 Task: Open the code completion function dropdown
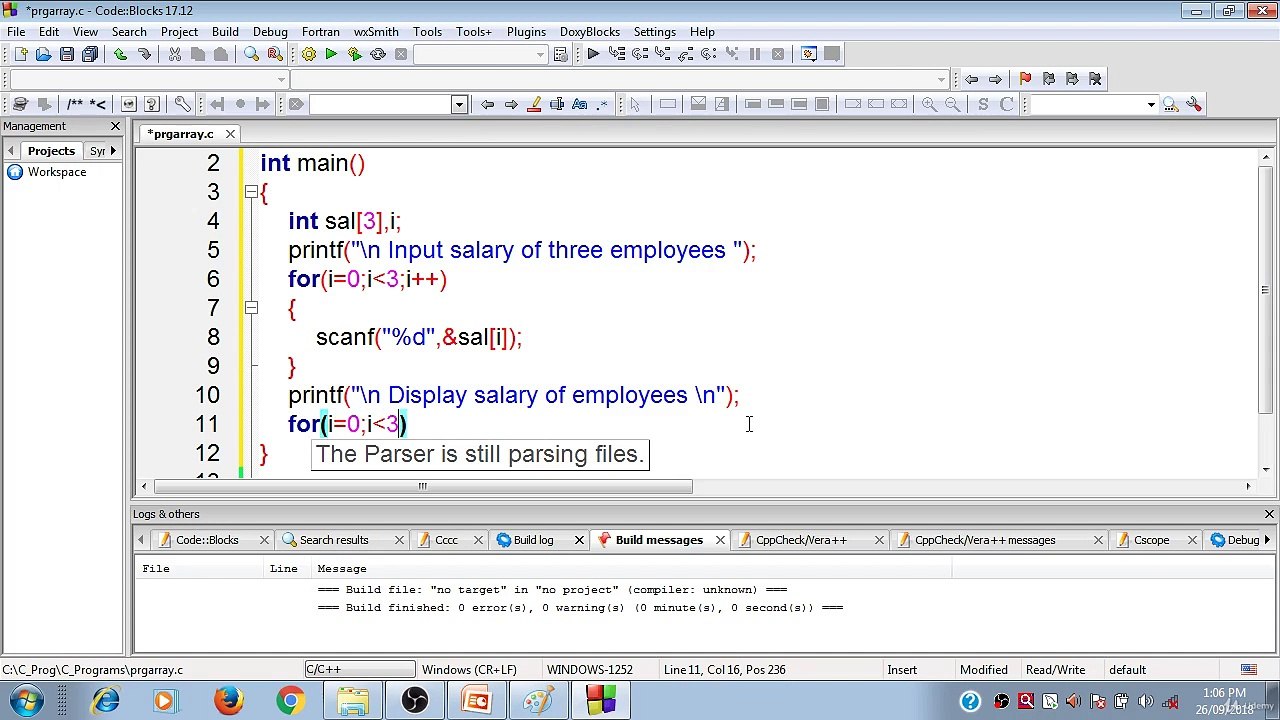tap(942, 79)
